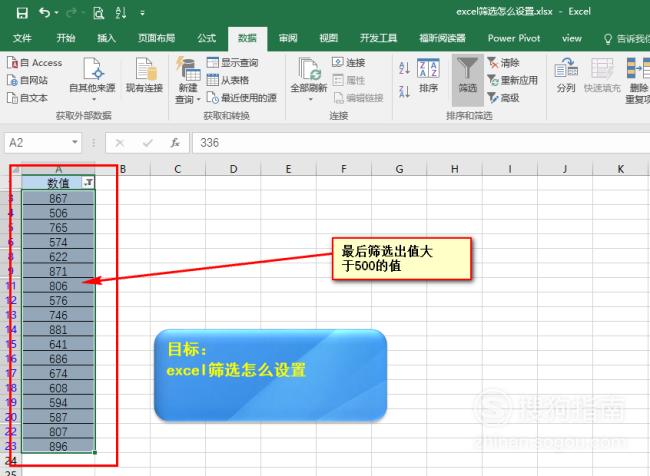Click the quick access sort A-Z icon

[x=121, y=13]
